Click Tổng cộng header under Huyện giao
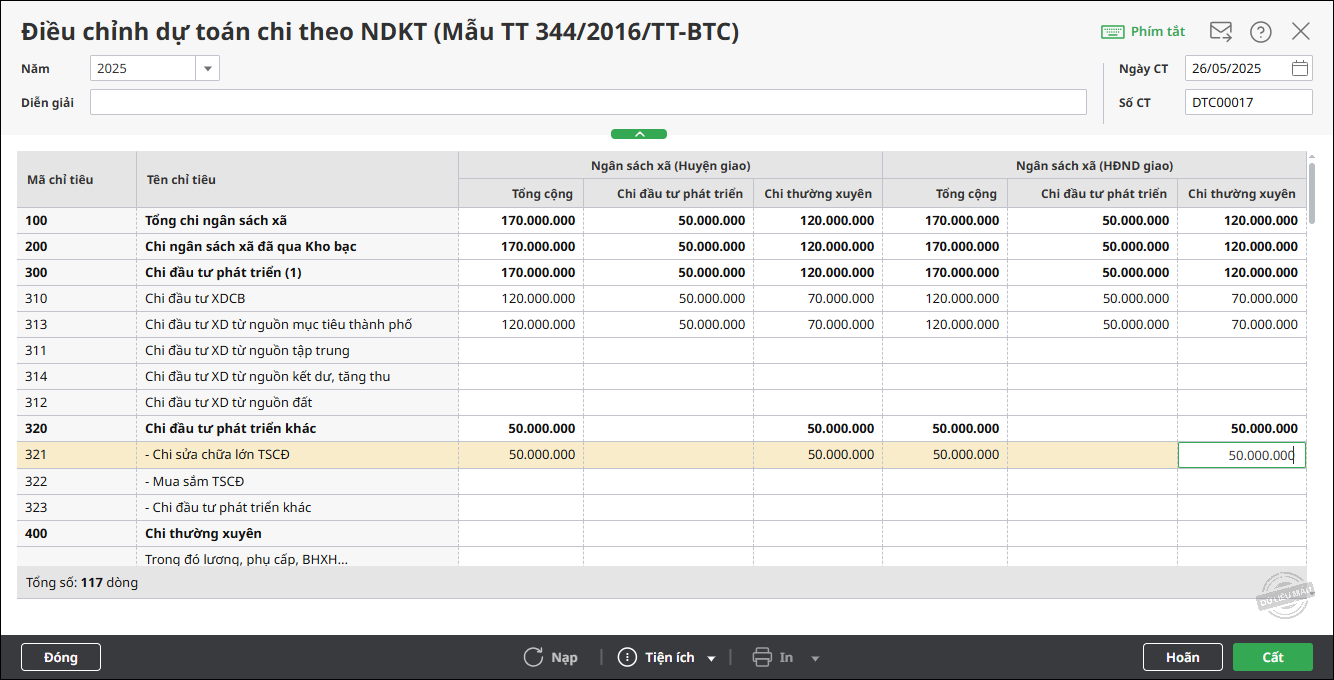1334x680 pixels. 521,194
